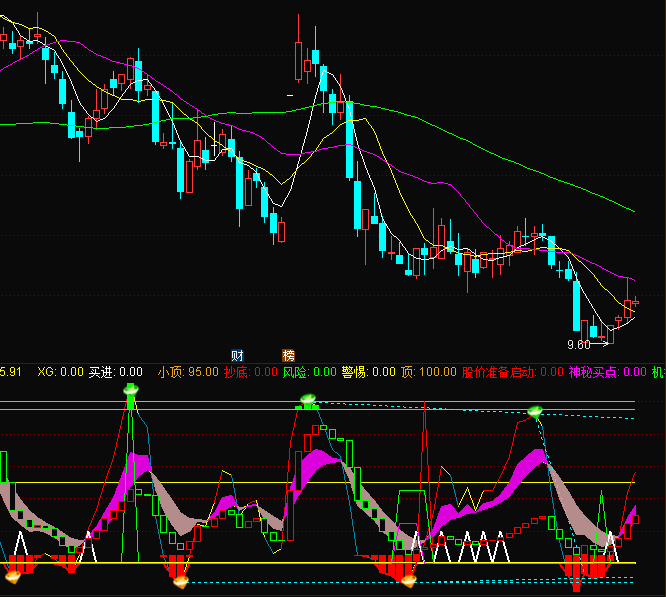Select the 顶: 100.00 indicator label
Viewport: 666px width, 597px height.
pos(429,372)
